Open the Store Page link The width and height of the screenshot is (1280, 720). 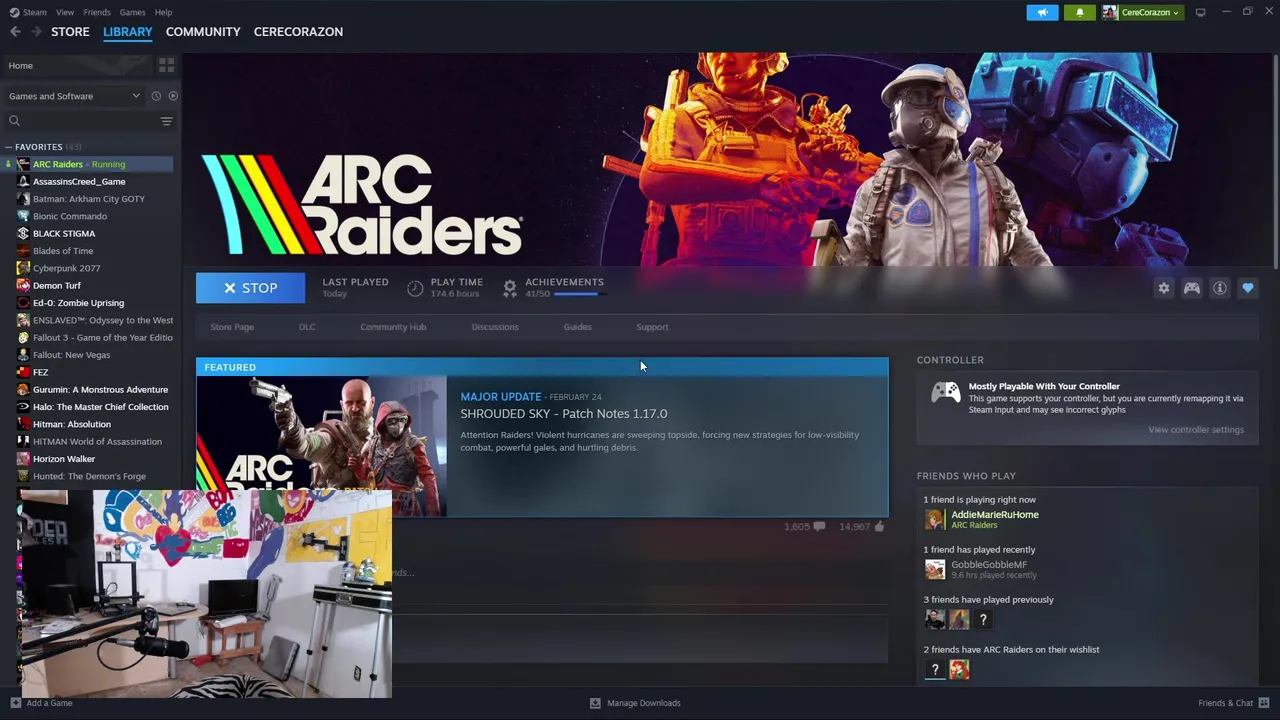[x=232, y=327]
